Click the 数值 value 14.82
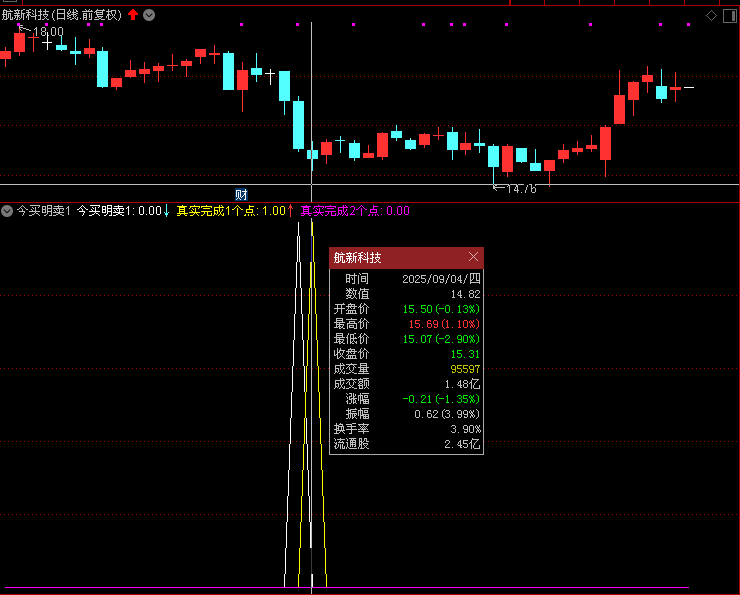Image resolution: width=740 pixels, height=595 pixels. click(465, 294)
